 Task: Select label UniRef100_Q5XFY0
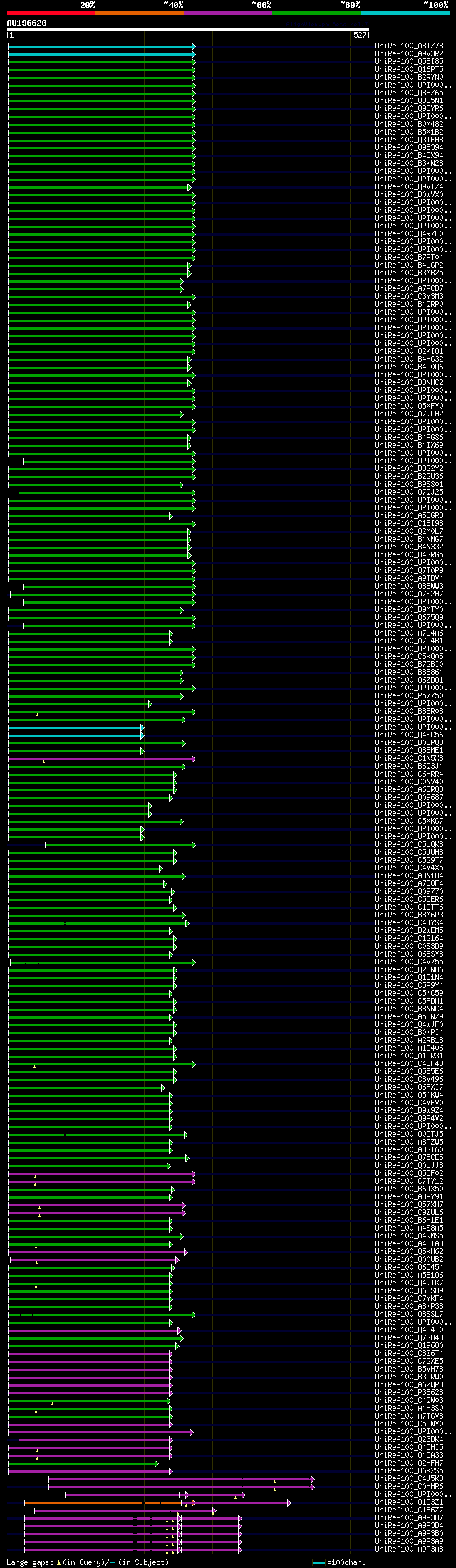(x=409, y=406)
